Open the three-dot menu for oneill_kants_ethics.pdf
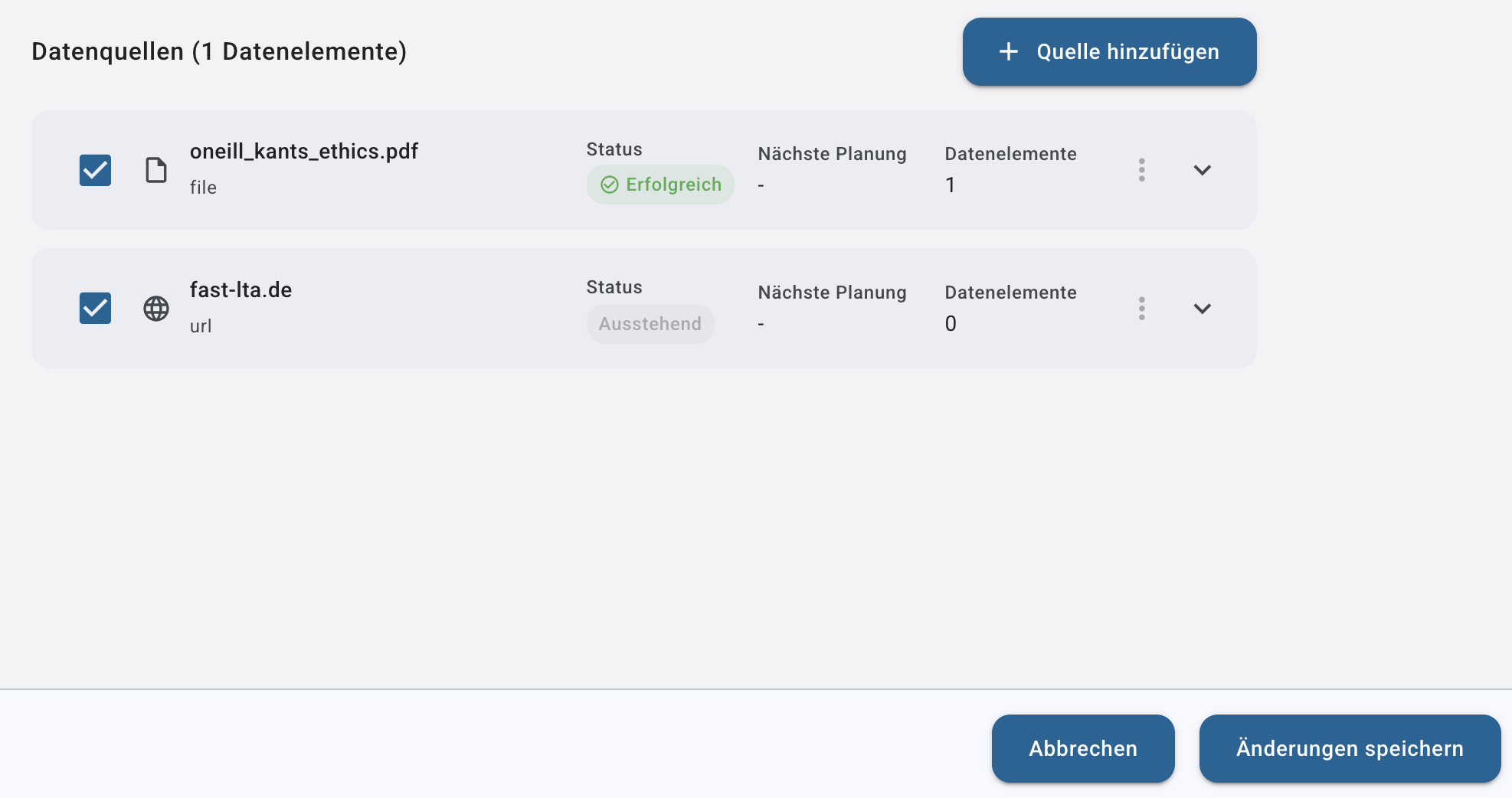The width and height of the screenshot is (1512, 798). 1141,170
